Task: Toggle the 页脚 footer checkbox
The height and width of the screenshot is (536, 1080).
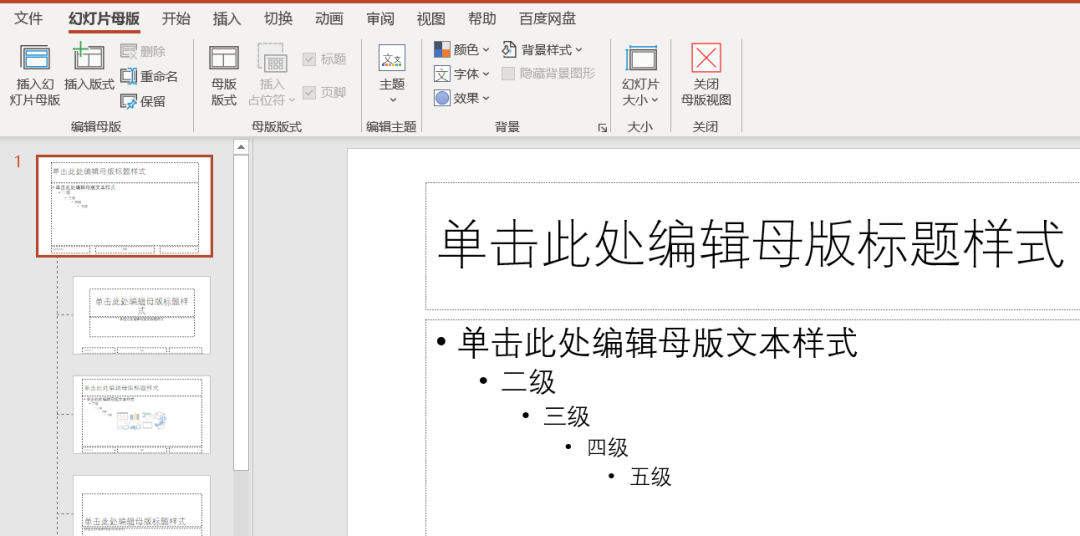Action: [310, 92]
